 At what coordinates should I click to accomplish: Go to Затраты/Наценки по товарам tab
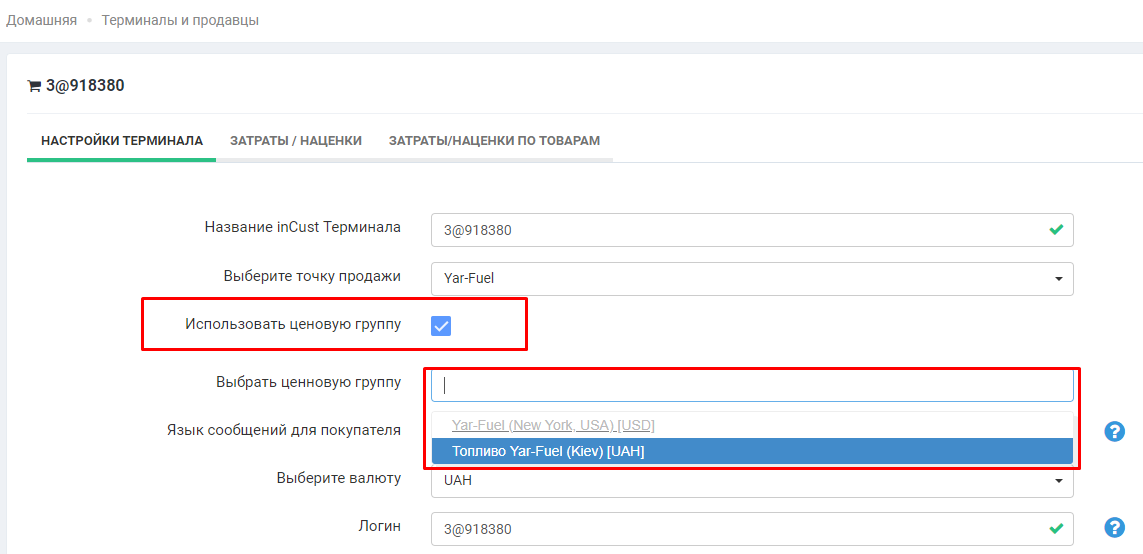tap(494, 141)
